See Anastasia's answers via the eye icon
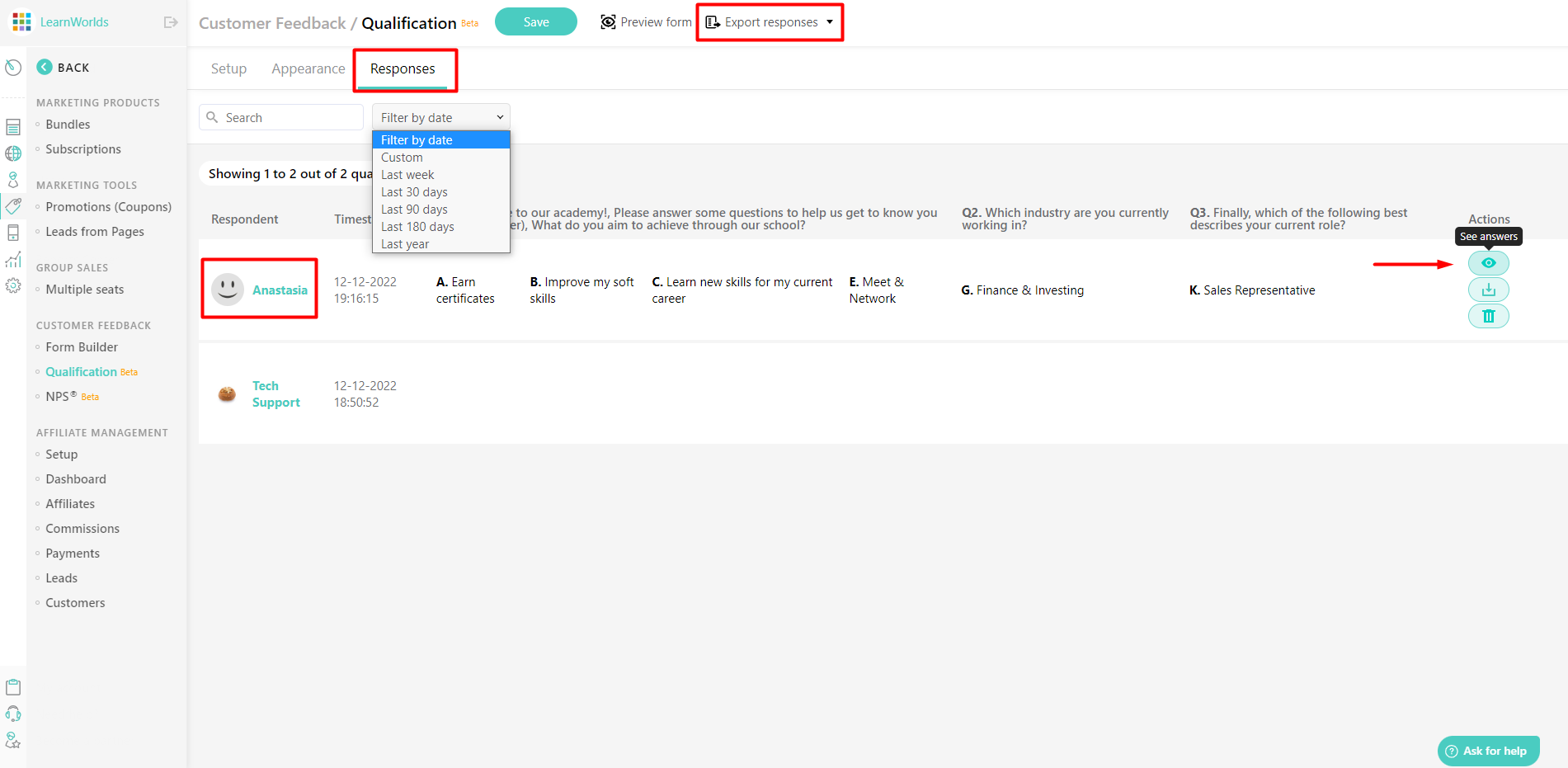This screenshot has width=1568, height=768. [1488, 262]
